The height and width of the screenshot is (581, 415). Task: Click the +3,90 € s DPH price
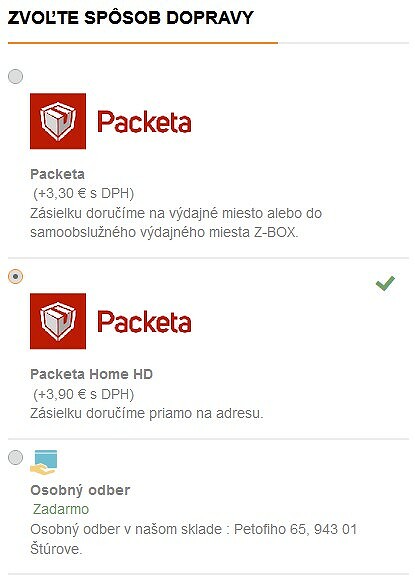tap(84, 394)
